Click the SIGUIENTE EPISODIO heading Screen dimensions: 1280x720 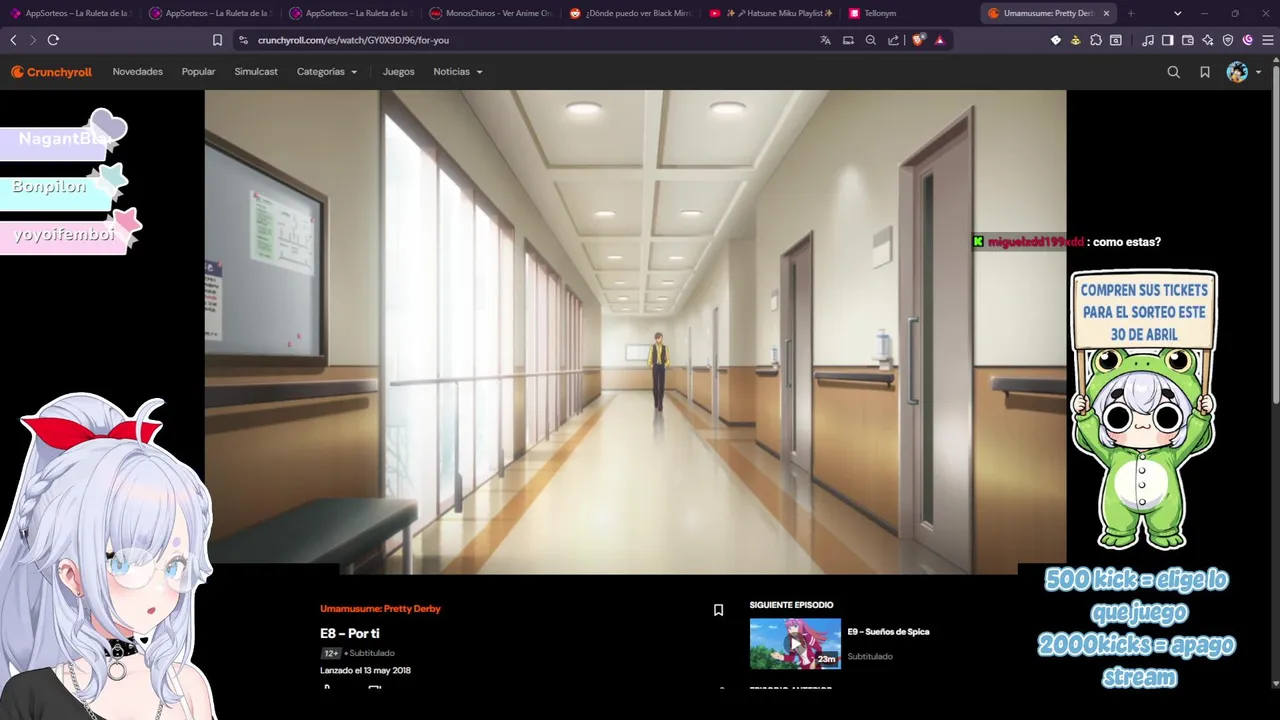pos(791,605)
